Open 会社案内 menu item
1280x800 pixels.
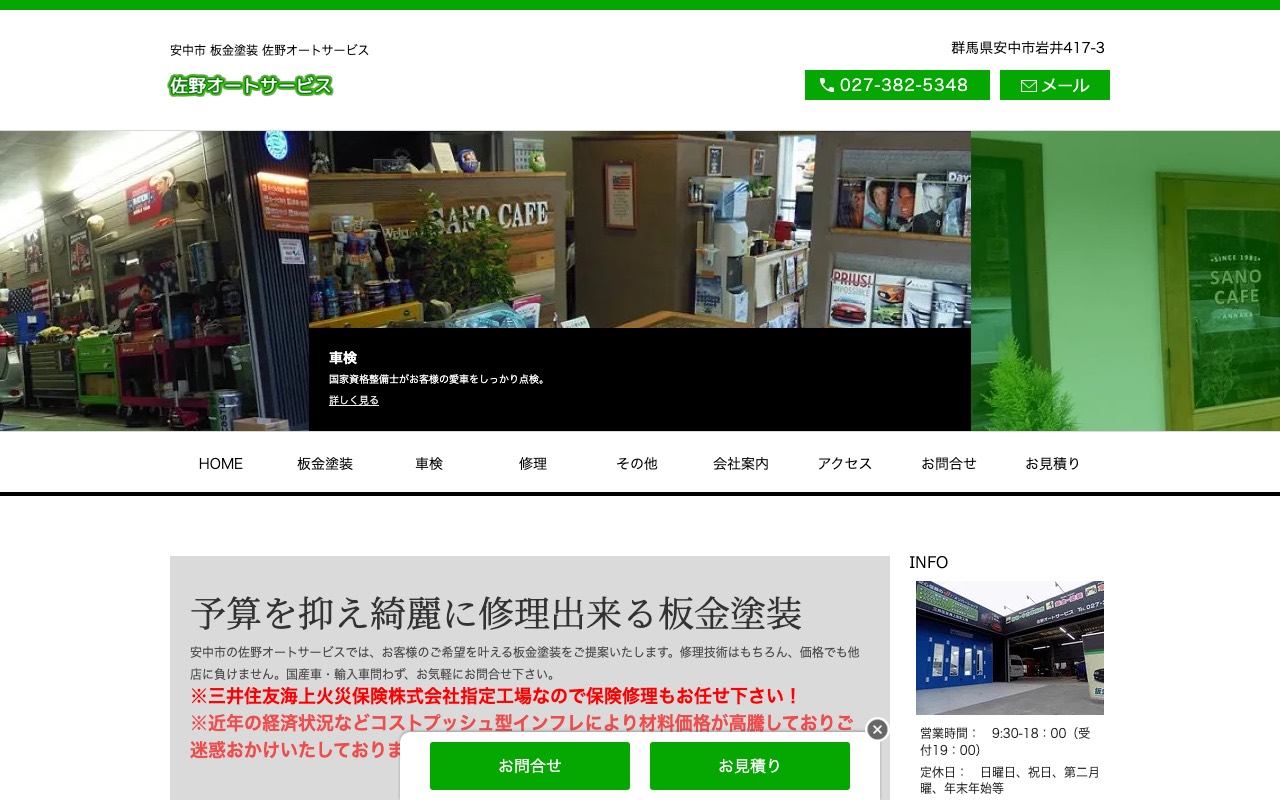tap(741, 464)
